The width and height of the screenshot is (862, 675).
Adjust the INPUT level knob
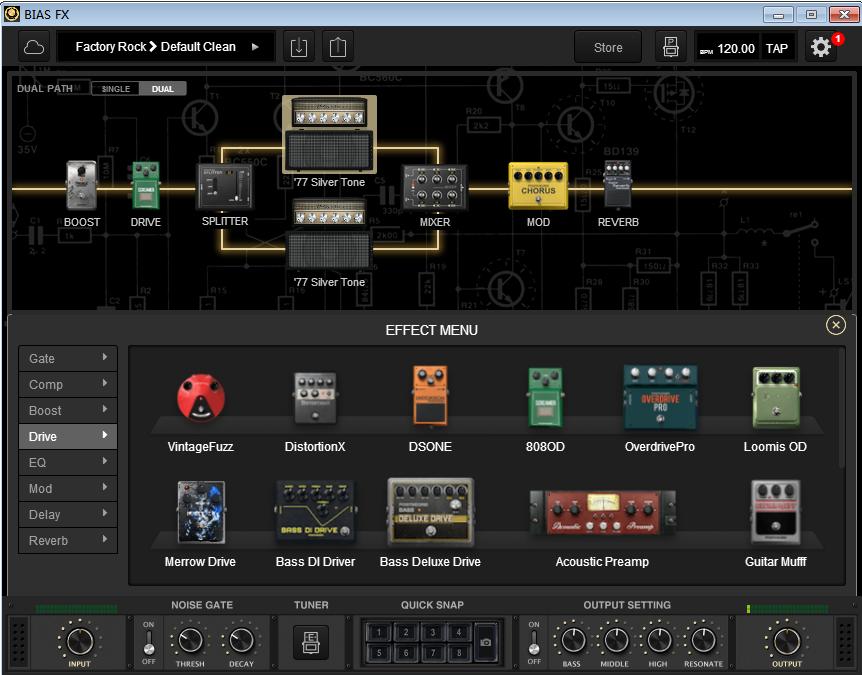point(80,643)
